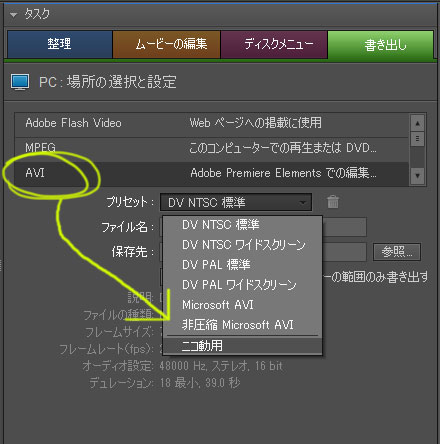The width and height of the screenshot is (440, 444).
Task: Delete preset with trash icon
Action: click(333, 202)
